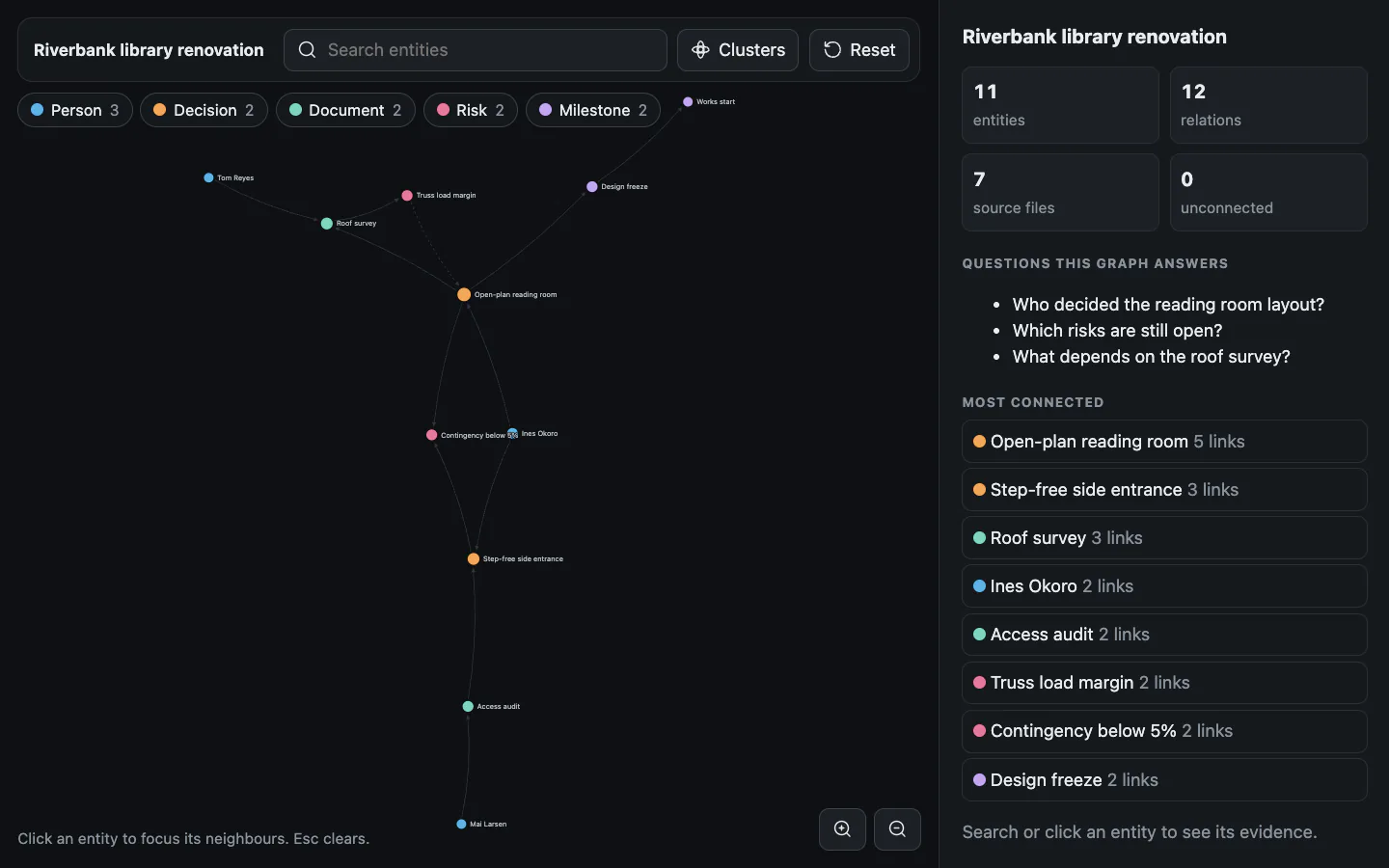Open Ines Okoro 2 links row

point(1164,586)
